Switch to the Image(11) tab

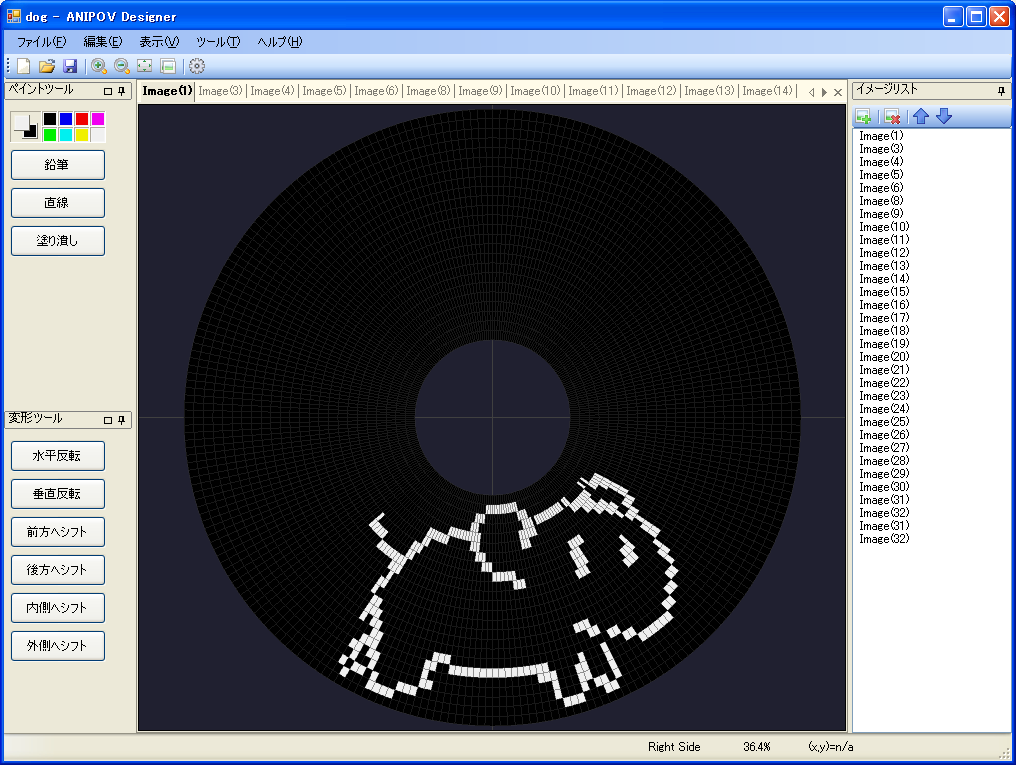[593, 91]
